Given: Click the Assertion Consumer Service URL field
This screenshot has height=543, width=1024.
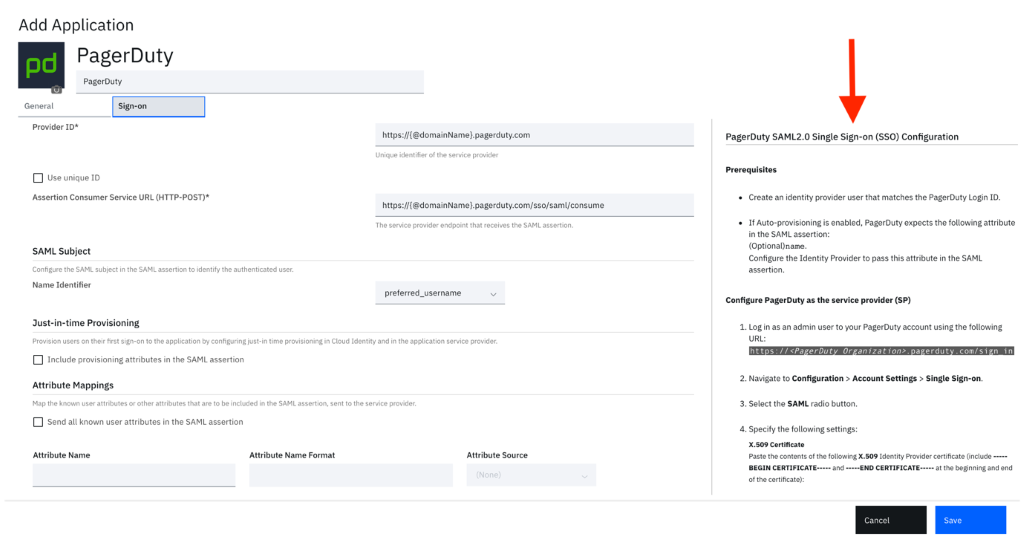Looking at the screenshot, I should (x=534, y=205).
